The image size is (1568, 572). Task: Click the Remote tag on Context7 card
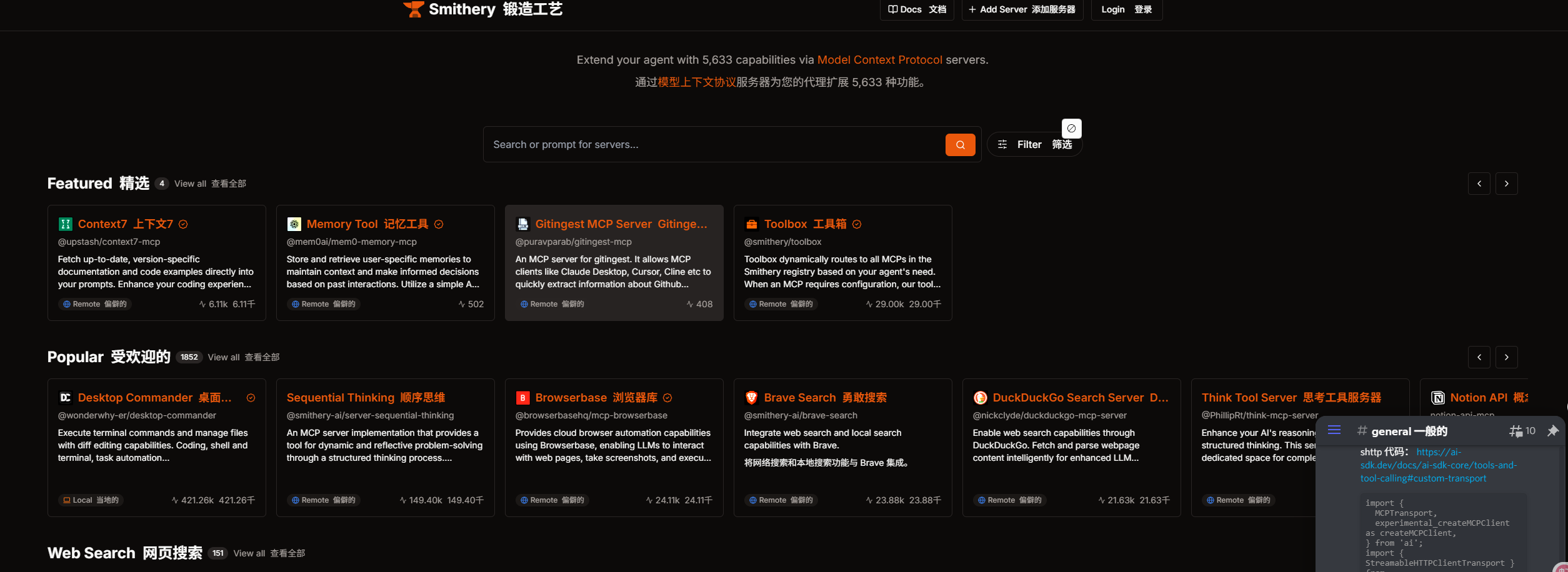95,304
